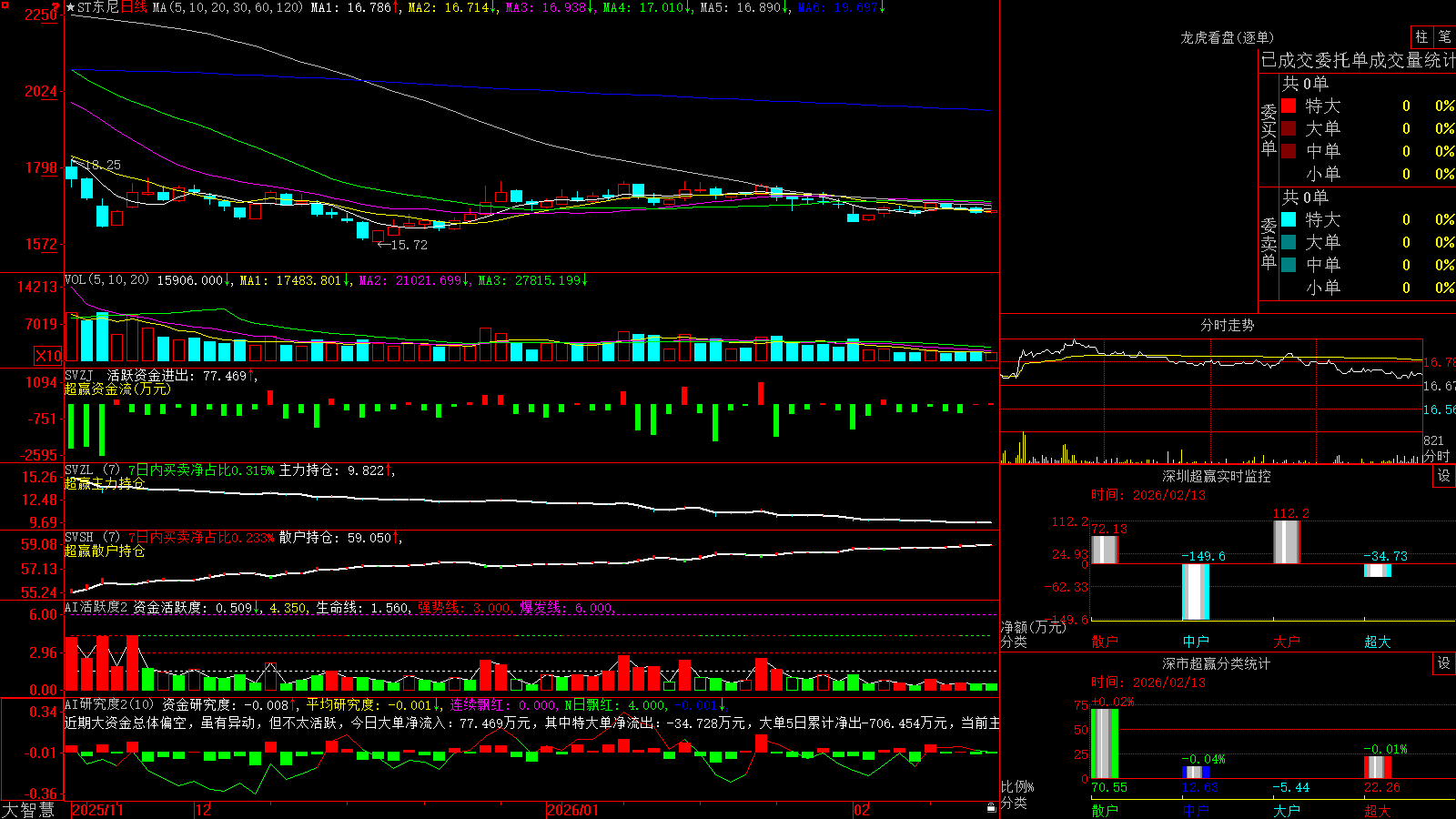1456x819 pixels.
Task: Open 设 settings for 深圳超赢实时监控
Action: (1444, 476)
